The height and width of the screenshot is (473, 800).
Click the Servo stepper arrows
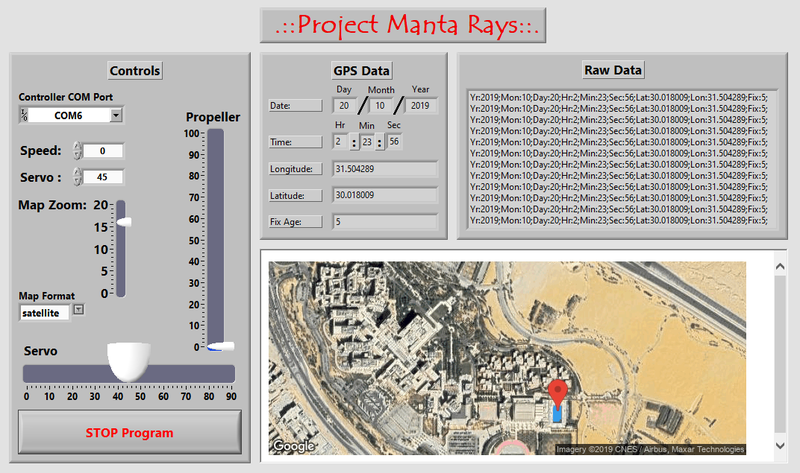[77, 177]
